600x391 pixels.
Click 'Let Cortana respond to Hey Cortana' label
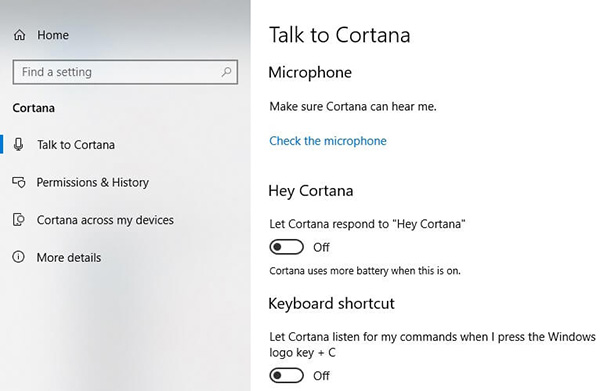click(x=367, y=224)
